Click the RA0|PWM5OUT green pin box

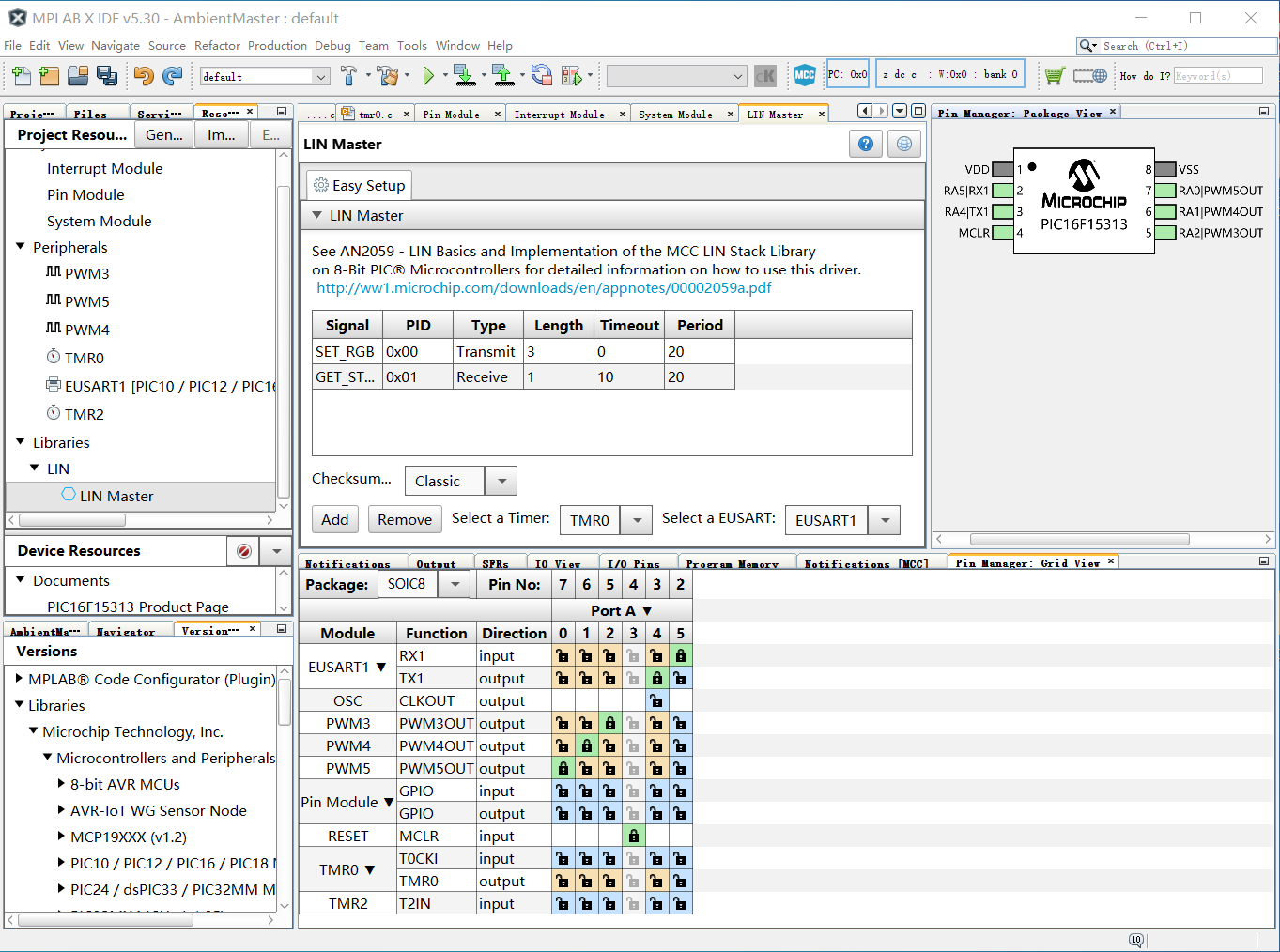tap(1165, 190)
